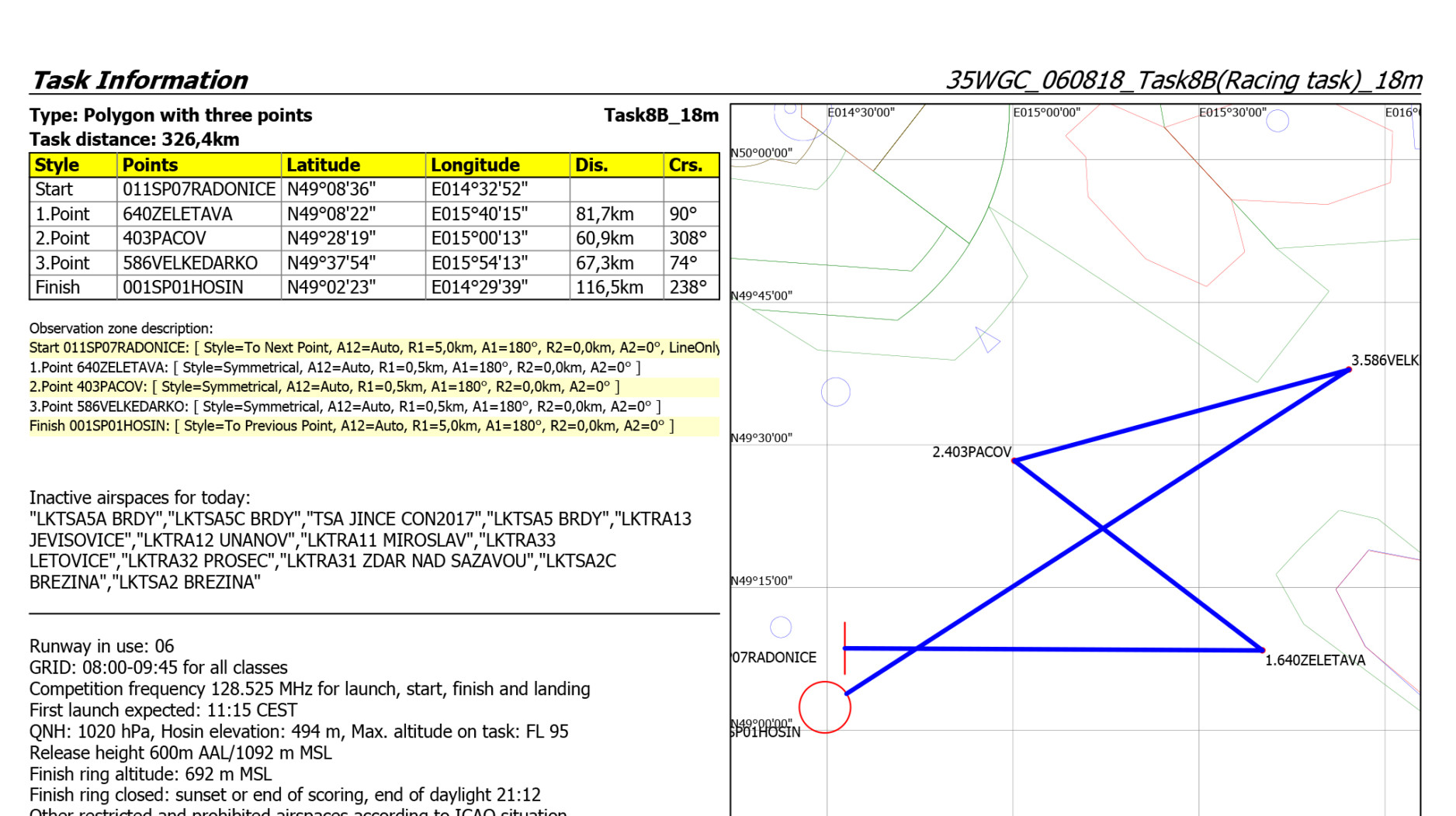Viewport: 1456px width, 816px height.
Task: Click the 1.640ZELETAVA turnpoint label on map
Action: [x=1314, y=660]
